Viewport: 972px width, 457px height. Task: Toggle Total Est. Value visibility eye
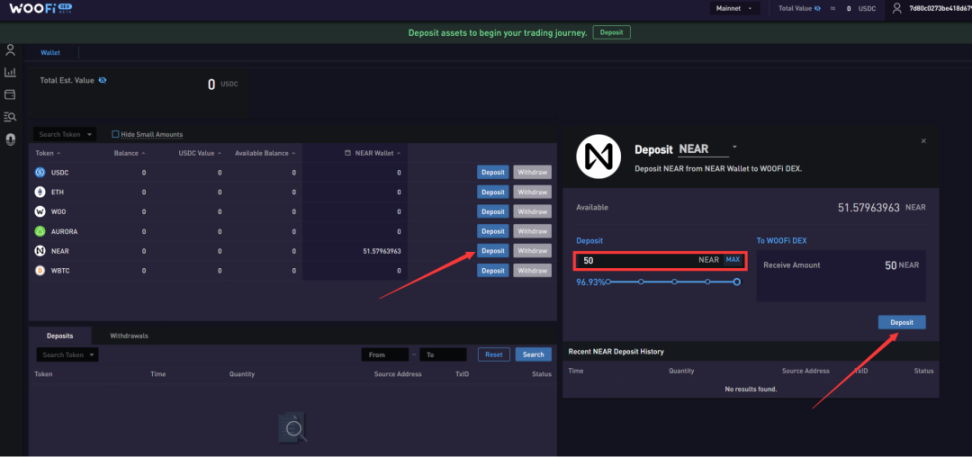(x=103, y=80)
